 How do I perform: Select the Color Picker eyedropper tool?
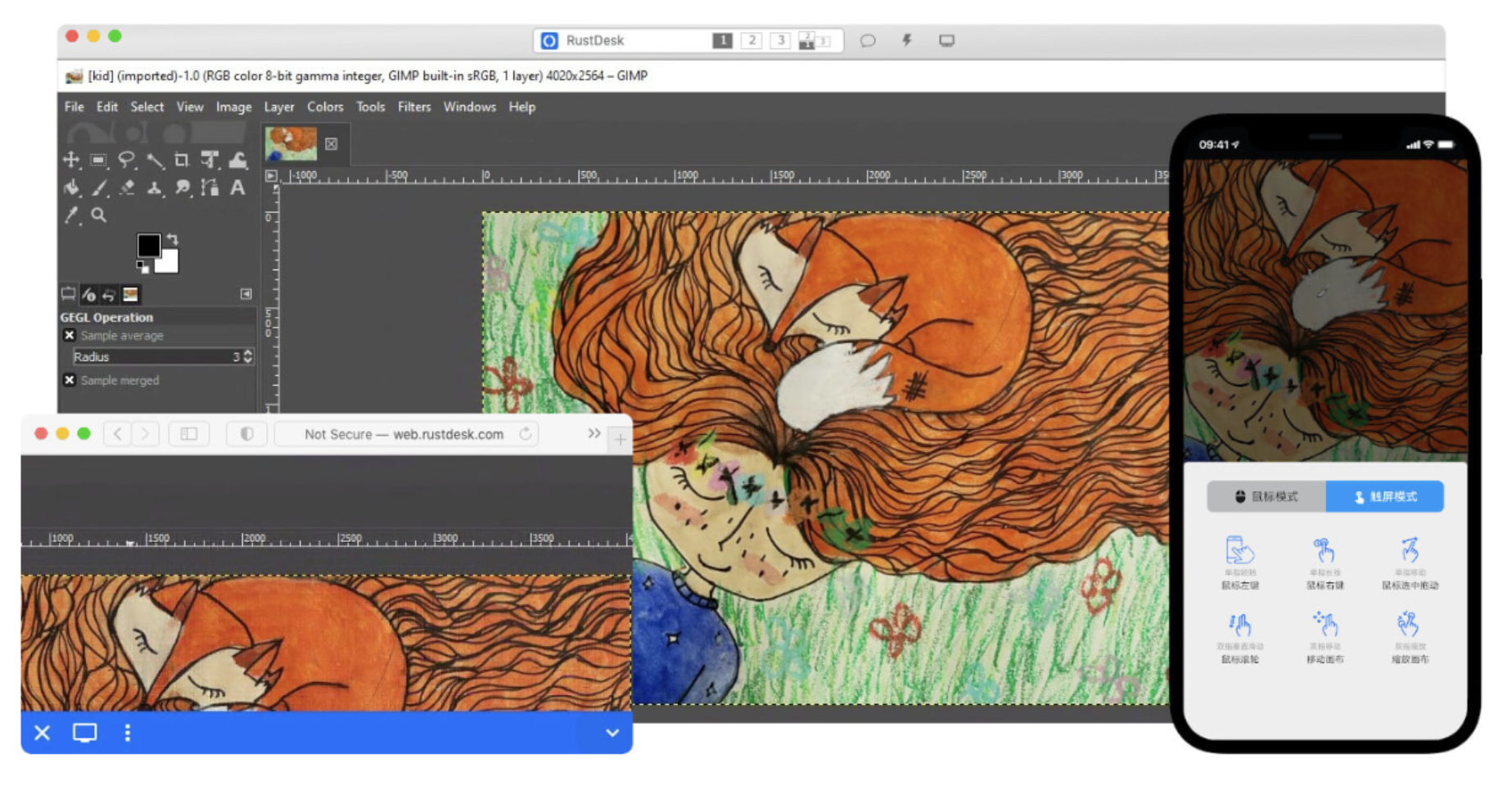[72, 215]
